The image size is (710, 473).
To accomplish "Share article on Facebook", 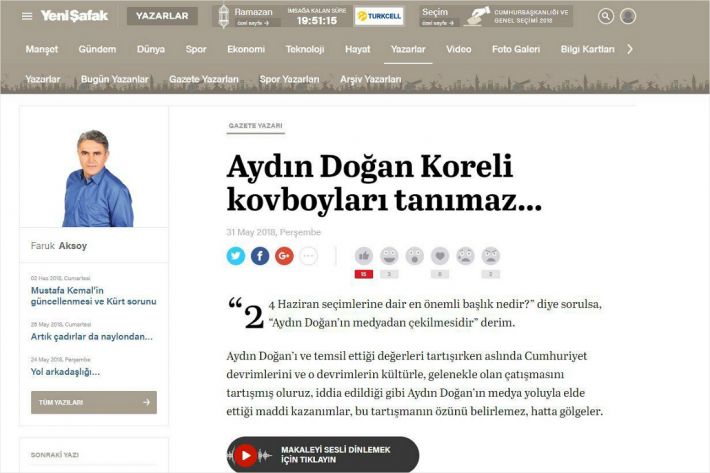I will (x=260, y=256).
